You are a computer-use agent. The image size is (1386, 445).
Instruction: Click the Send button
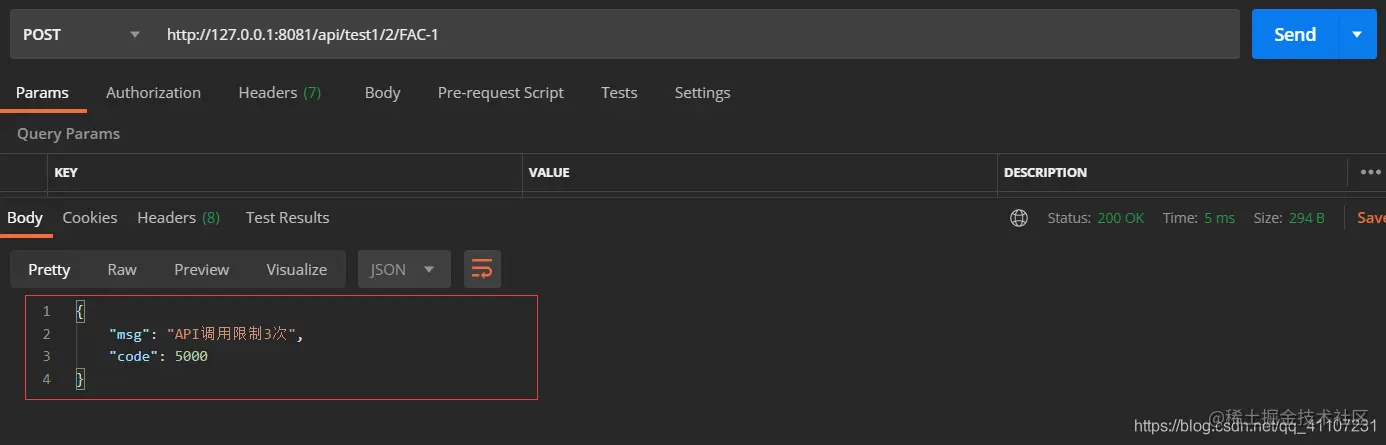1295,34
